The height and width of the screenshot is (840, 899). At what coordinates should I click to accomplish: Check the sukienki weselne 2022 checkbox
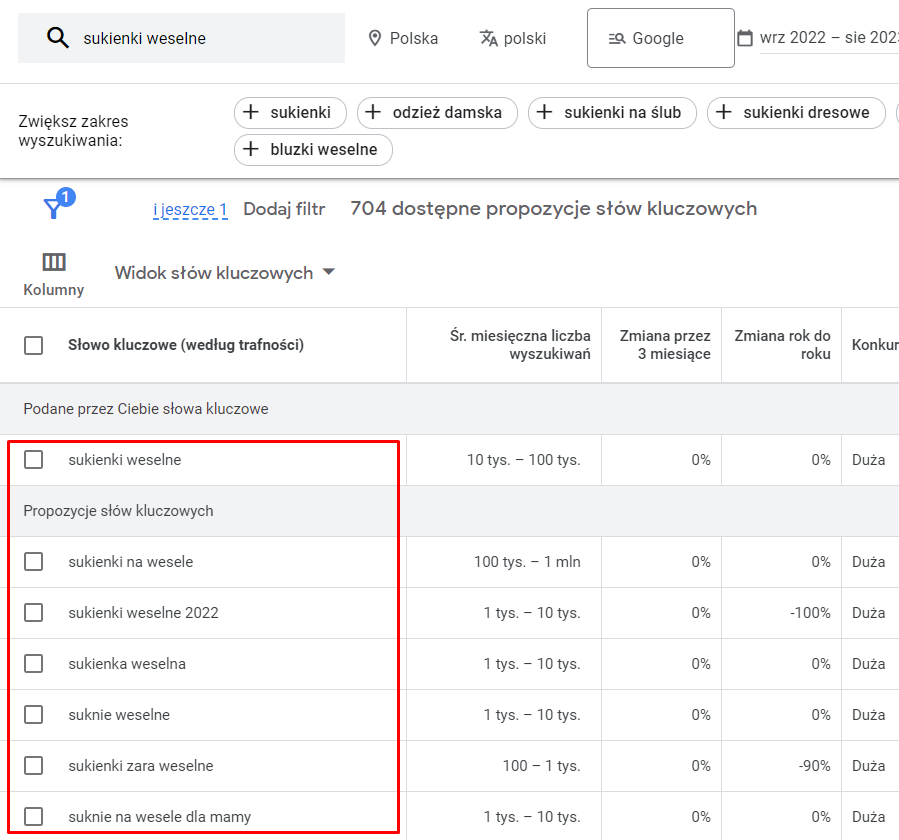pyautogui.click(x=33, y=613)
